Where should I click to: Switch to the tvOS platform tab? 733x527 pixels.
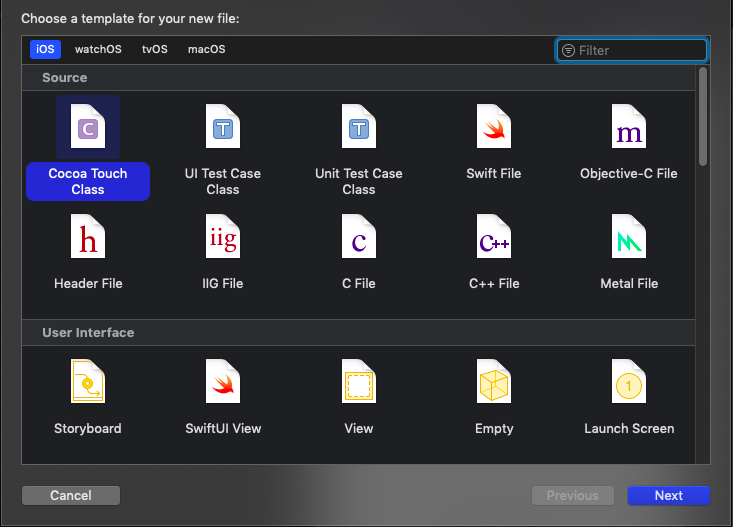point(154,50)
